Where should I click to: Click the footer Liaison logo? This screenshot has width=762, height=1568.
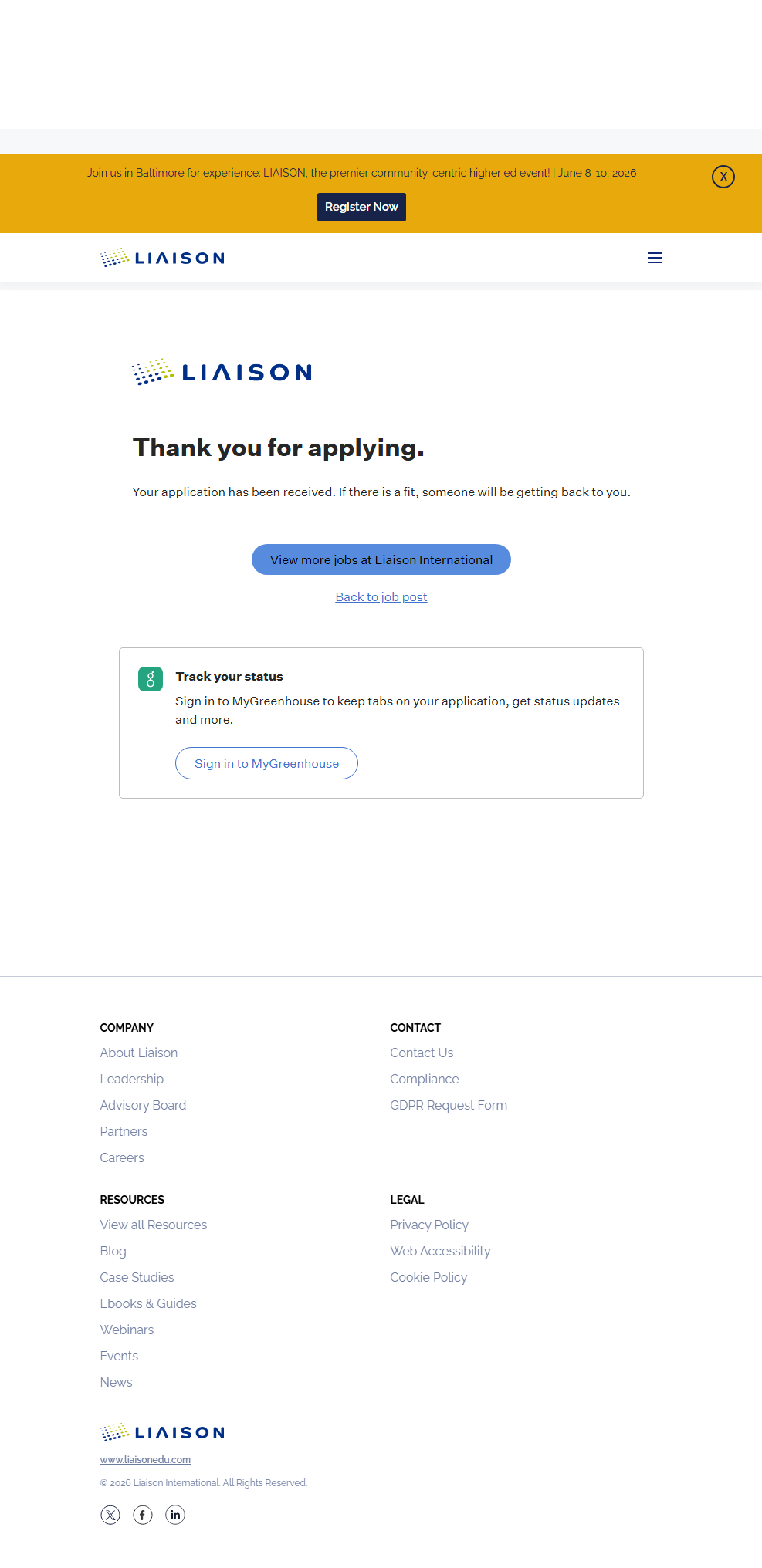coord(162,1432)
